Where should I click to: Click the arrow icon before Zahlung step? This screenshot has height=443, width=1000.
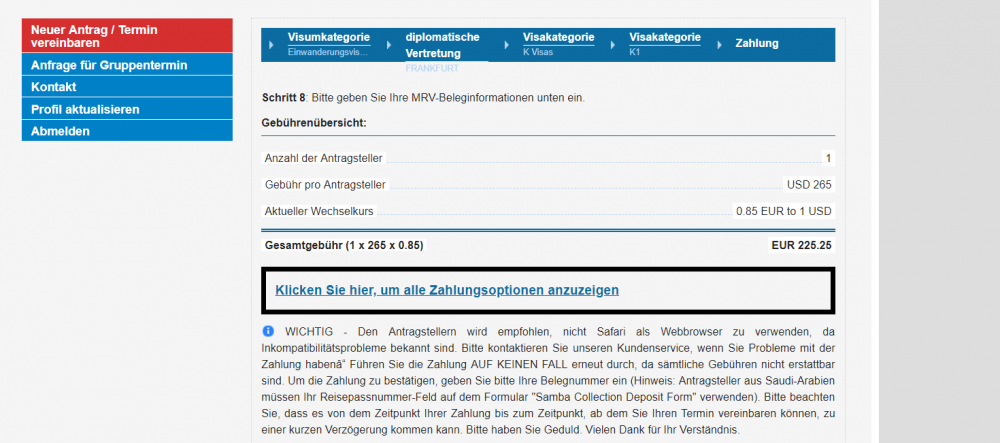pyautogui.click(x=722, y=44)
